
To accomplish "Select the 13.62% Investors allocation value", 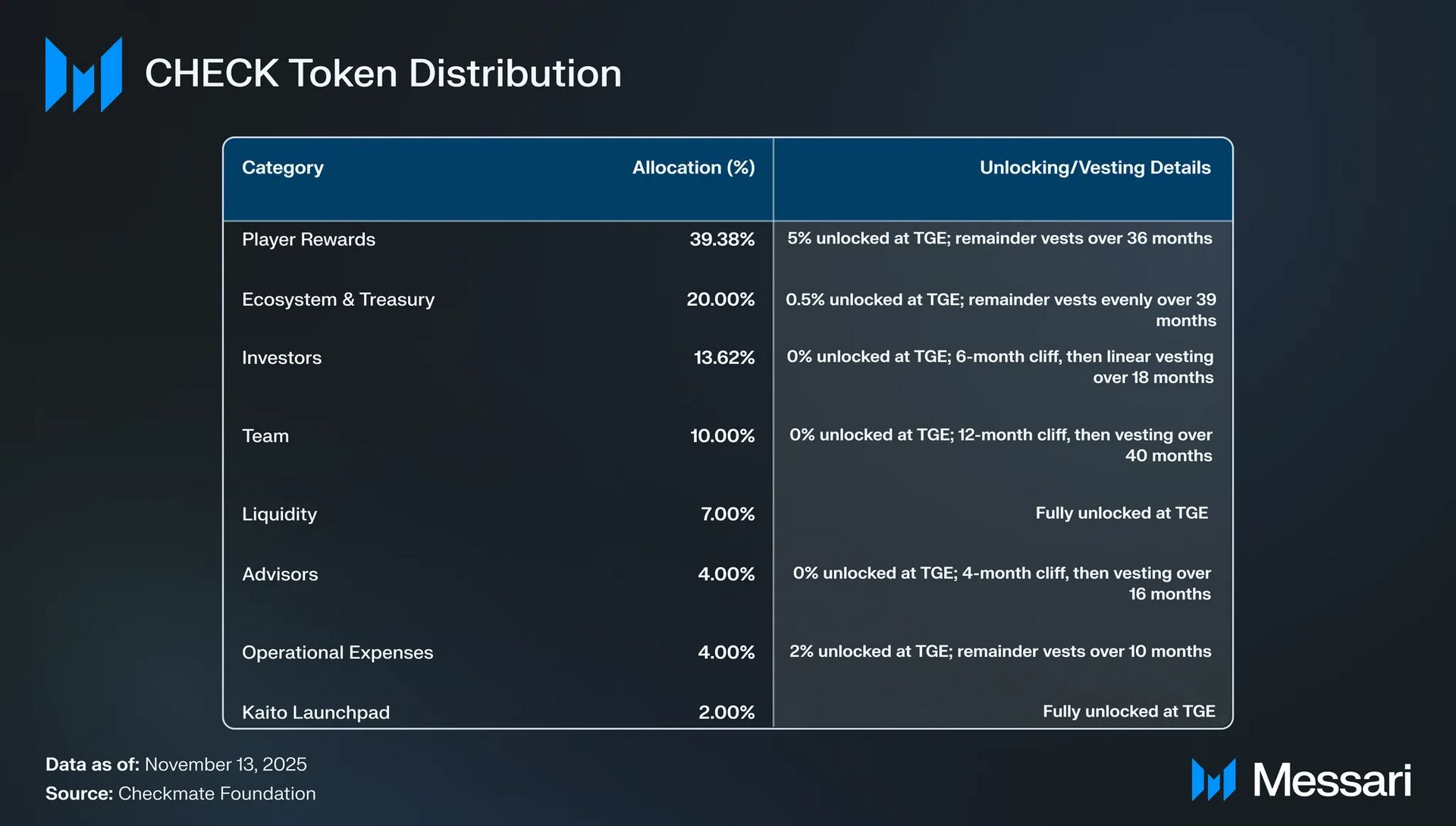I will (723, 358).
